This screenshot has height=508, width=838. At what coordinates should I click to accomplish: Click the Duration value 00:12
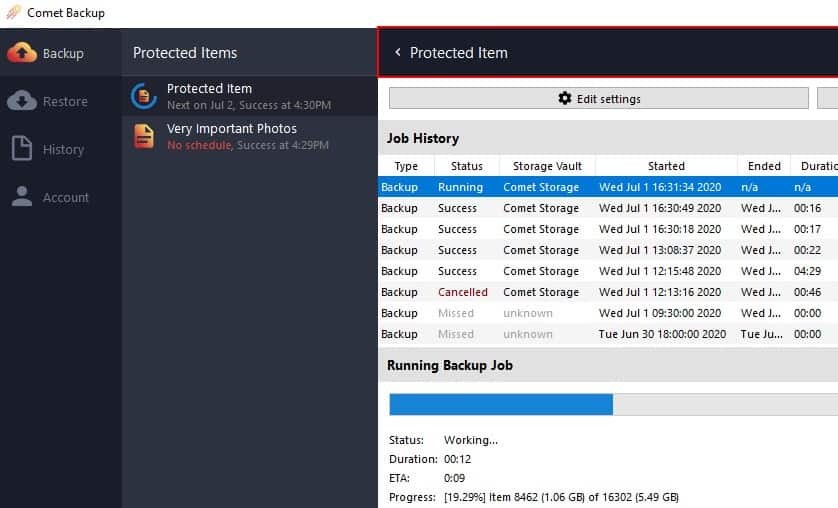tap(457, 459)
